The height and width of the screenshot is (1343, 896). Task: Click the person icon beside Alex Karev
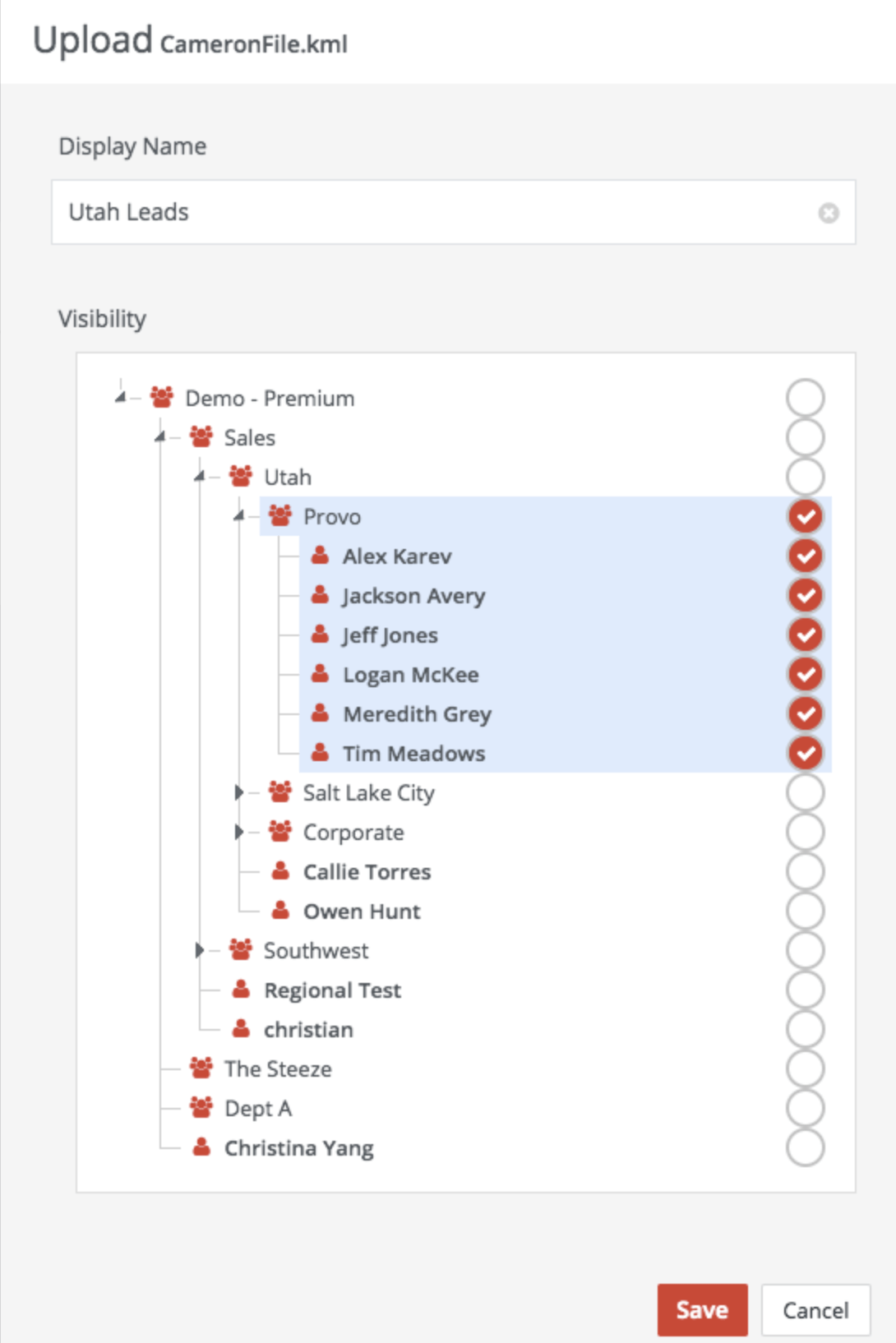[x=320, y=556]
